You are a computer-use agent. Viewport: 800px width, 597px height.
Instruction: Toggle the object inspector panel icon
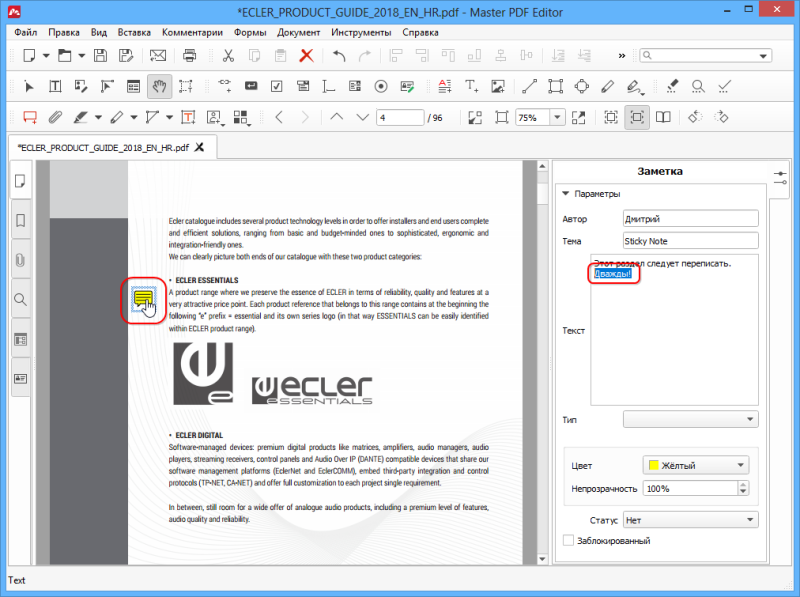click(780, 178)
